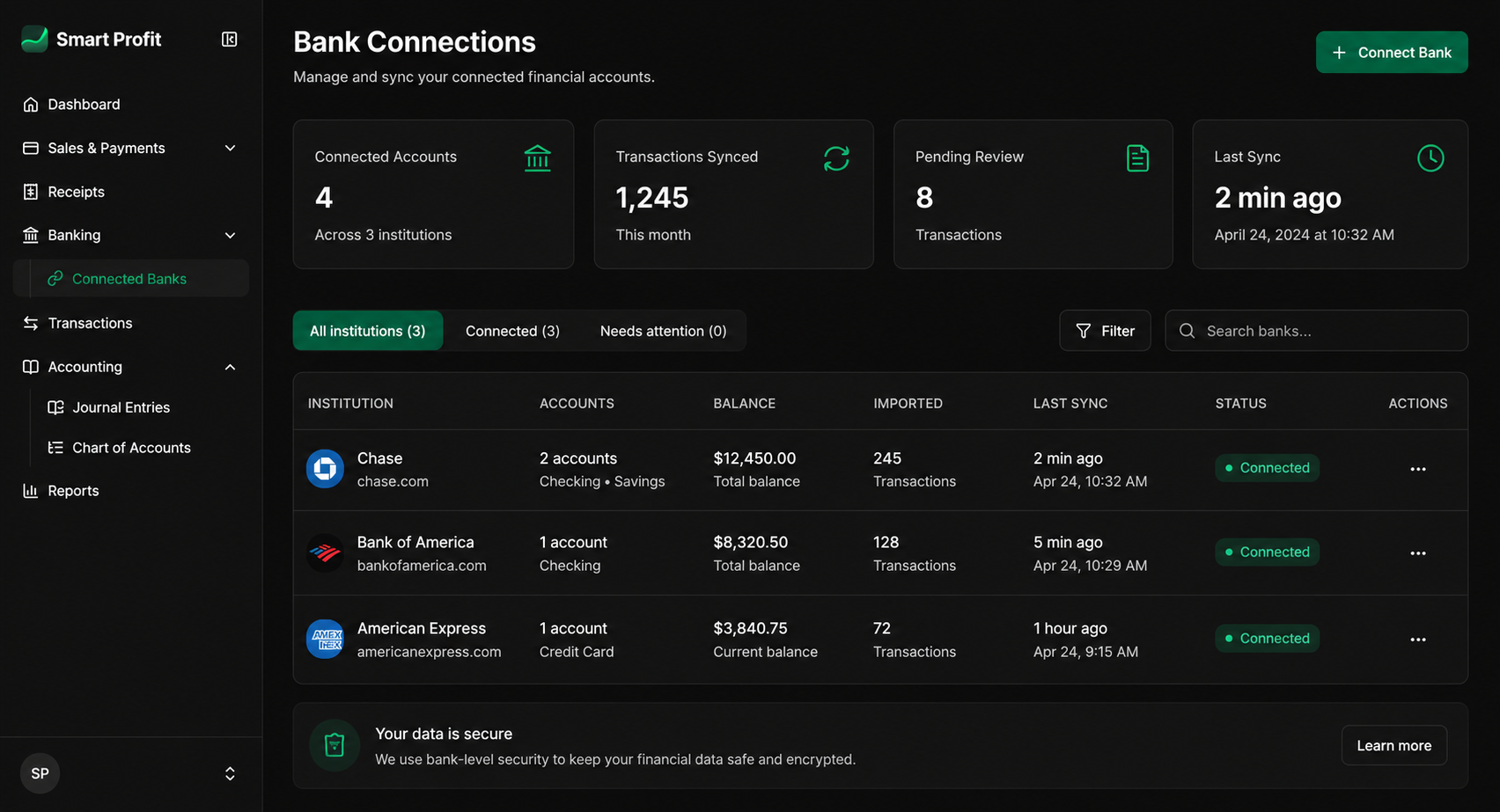Click the security shield icon
The width and height of the screenshot is (1500, 812).
pos(335,745)
